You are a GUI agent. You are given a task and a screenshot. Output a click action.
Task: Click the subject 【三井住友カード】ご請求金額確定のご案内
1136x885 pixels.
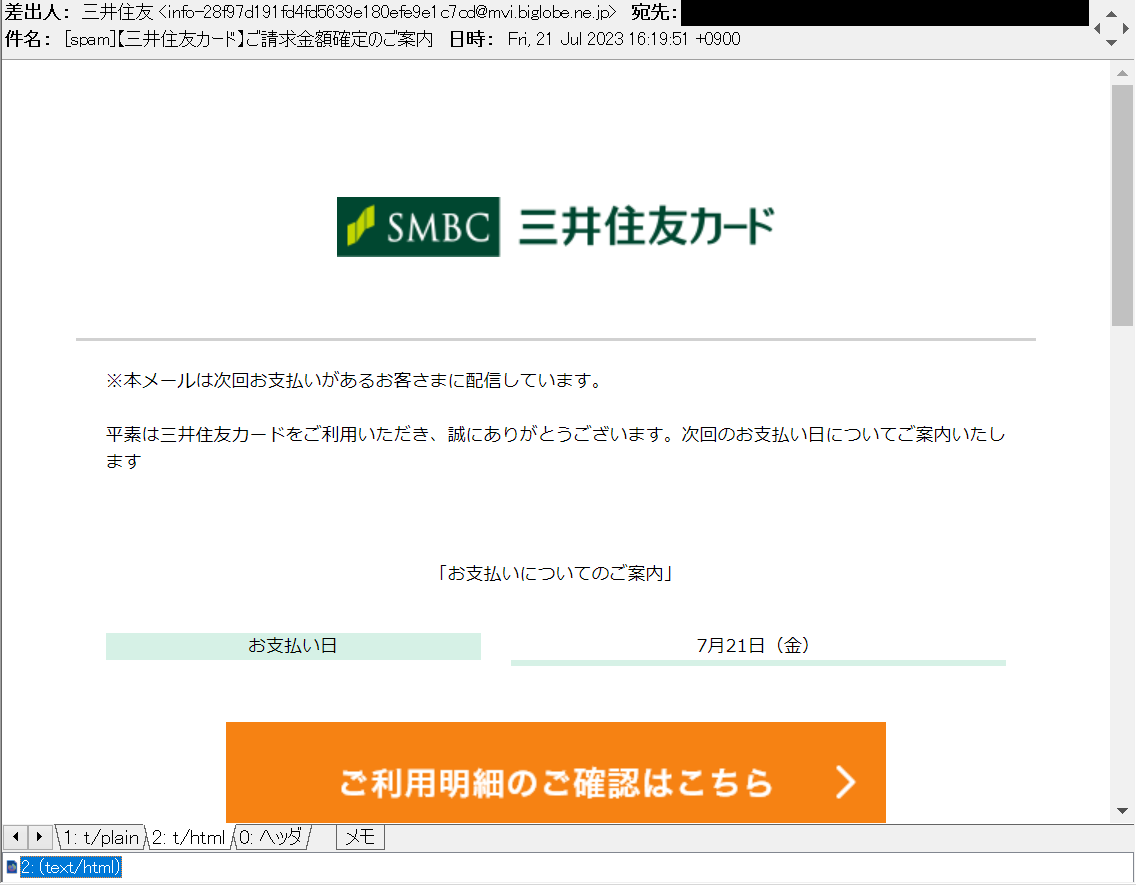pos(275,39)
